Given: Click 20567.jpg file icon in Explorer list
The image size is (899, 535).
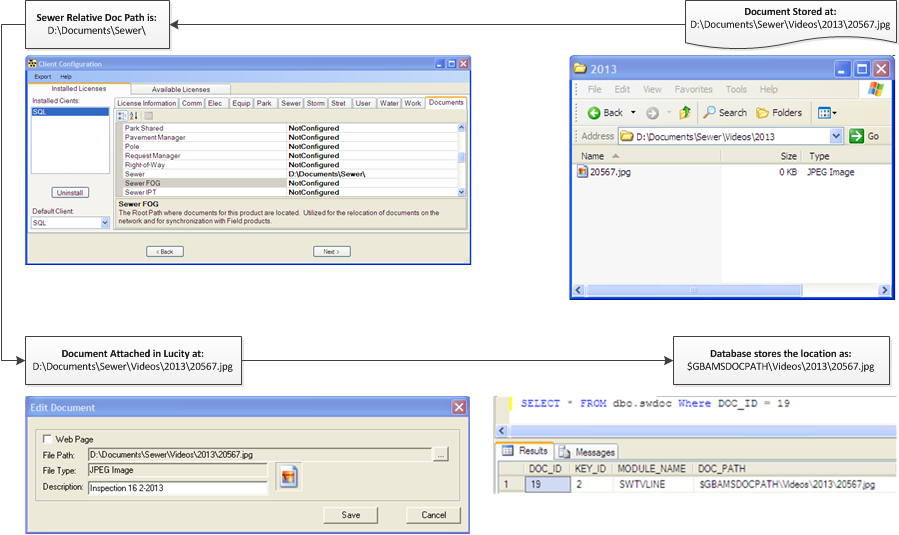Looking at the screenshot, I should pos(583,171).
